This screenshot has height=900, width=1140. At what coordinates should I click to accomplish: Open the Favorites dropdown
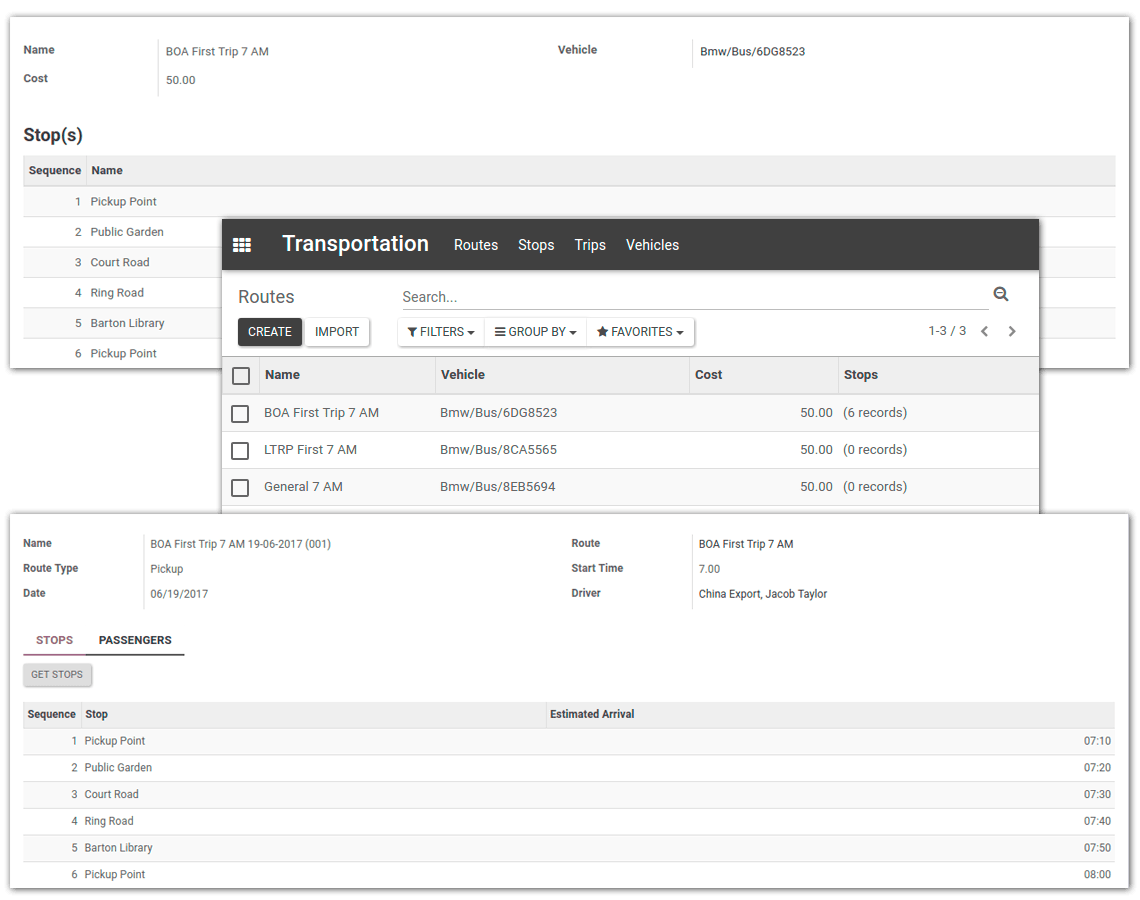tap(640, 331)
